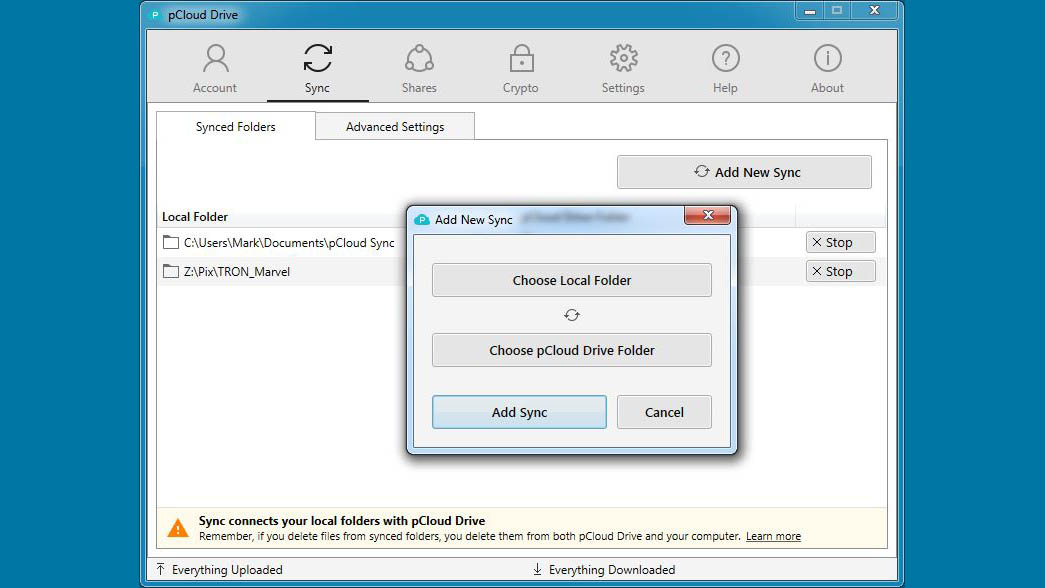
Task: Click the folder icon beside pCloud Sync path
Action: tap(171, 242)
